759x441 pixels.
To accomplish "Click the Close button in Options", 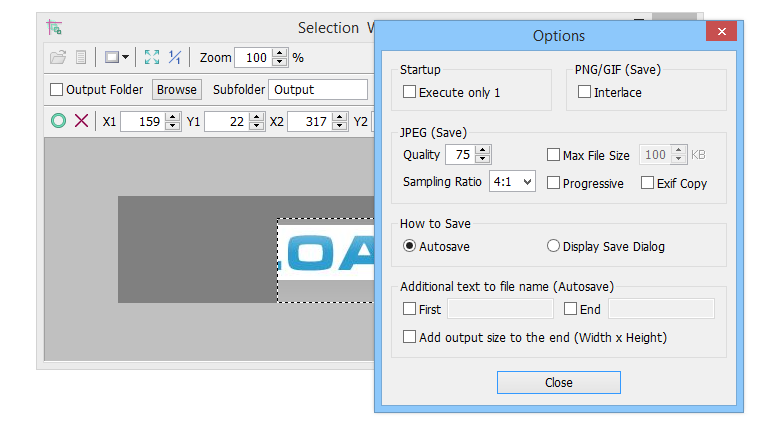I will pos(558,383).
